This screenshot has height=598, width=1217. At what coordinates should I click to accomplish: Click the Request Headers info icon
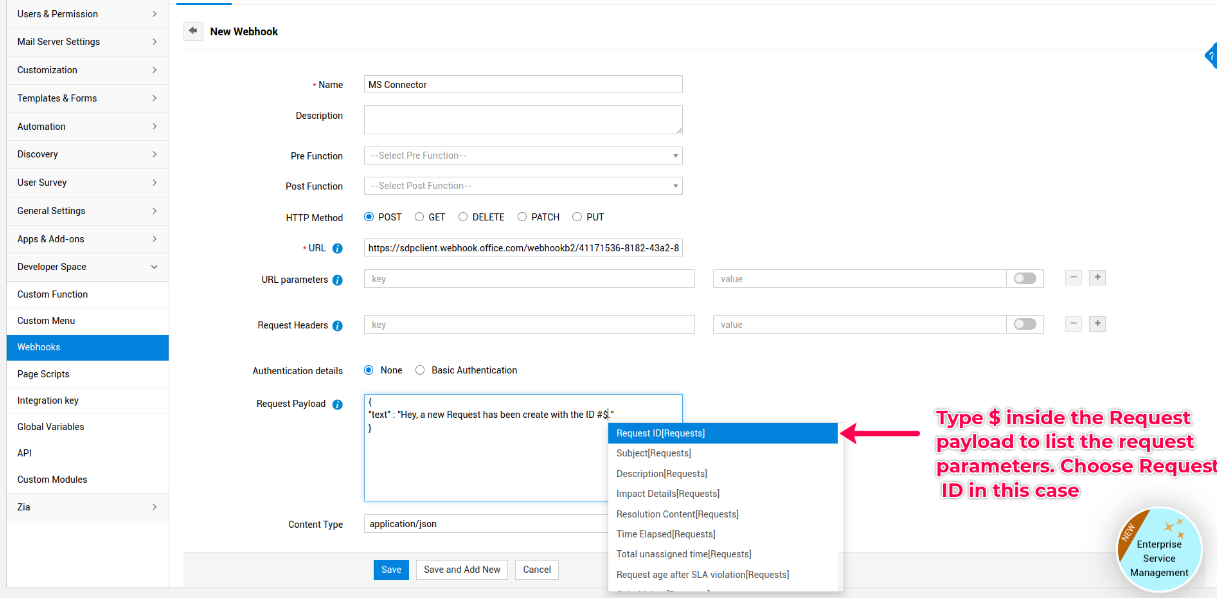coord(337,326)
